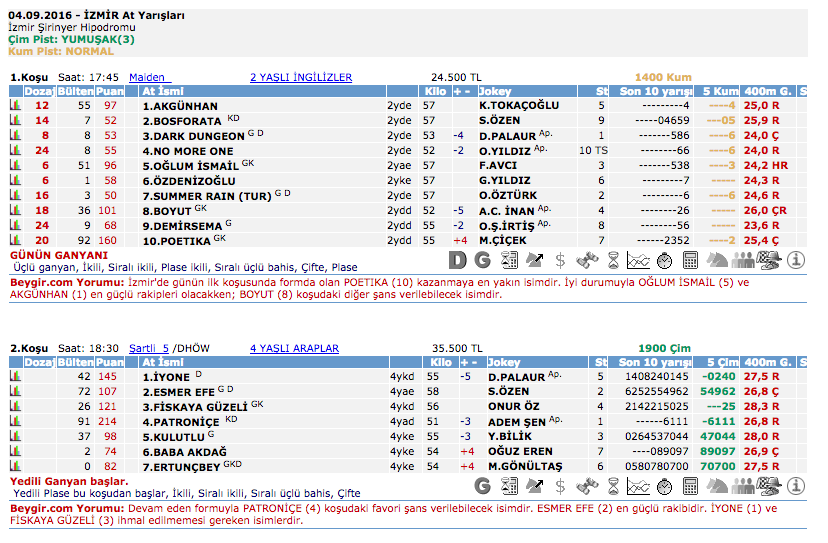
Task: Open the Maiden link in race 1
Action: [x=149, y=77]
